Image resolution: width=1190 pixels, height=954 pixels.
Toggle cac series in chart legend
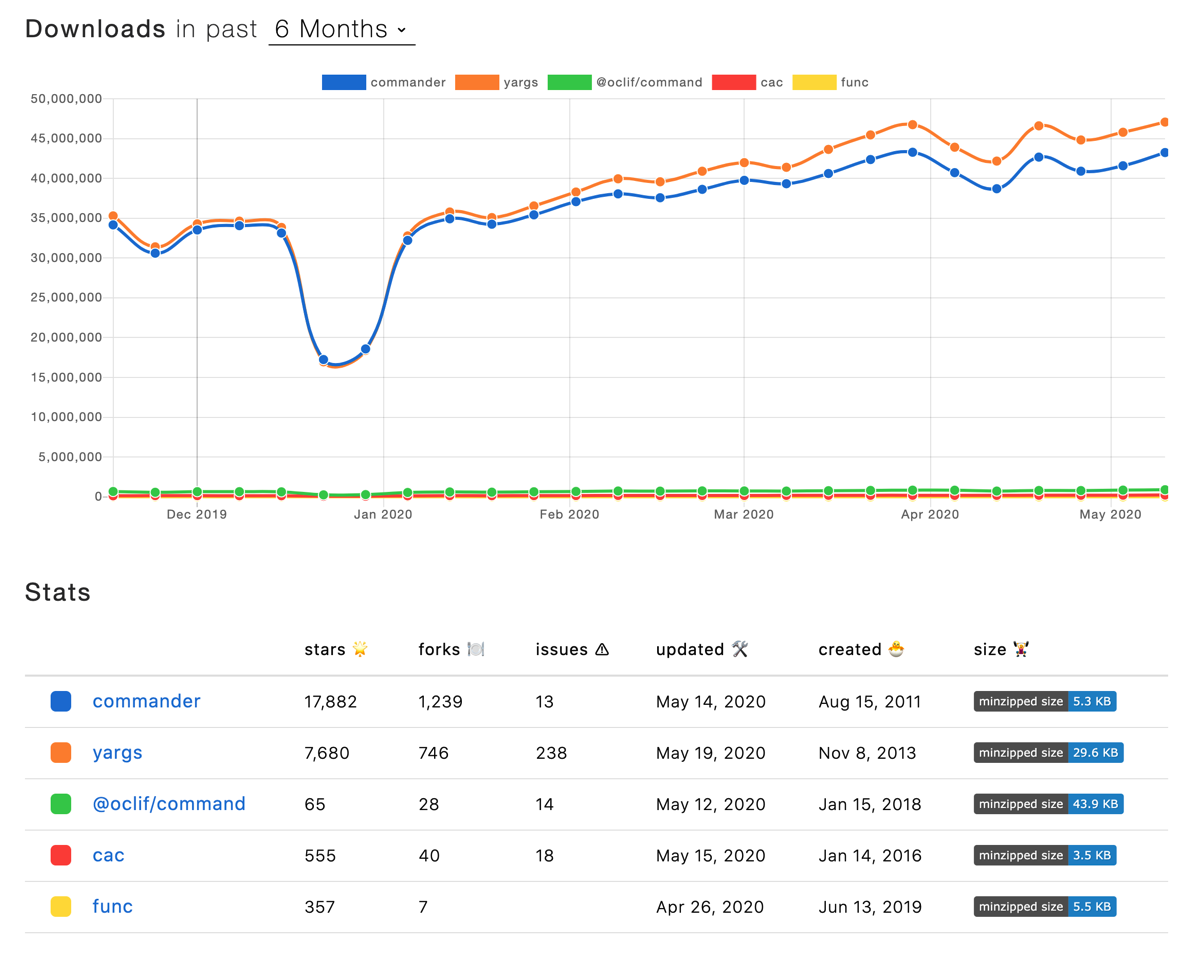[748, 82]
